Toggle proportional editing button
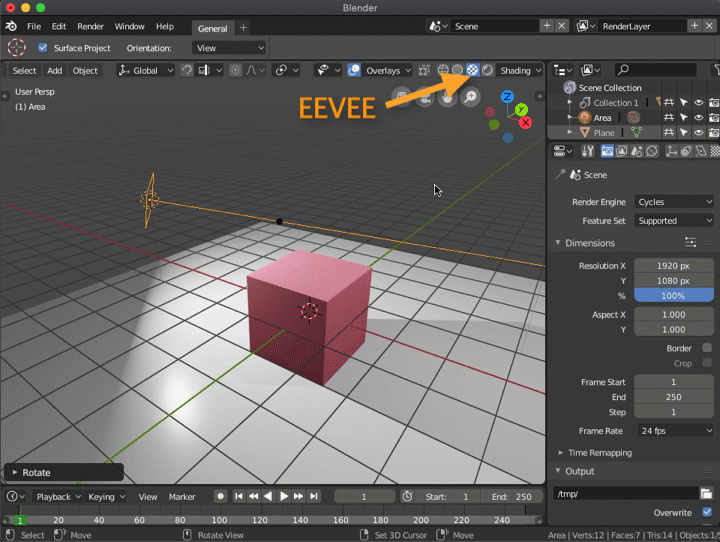The width and height of the screenshot is (720, 542). click(x=235, y=70)
